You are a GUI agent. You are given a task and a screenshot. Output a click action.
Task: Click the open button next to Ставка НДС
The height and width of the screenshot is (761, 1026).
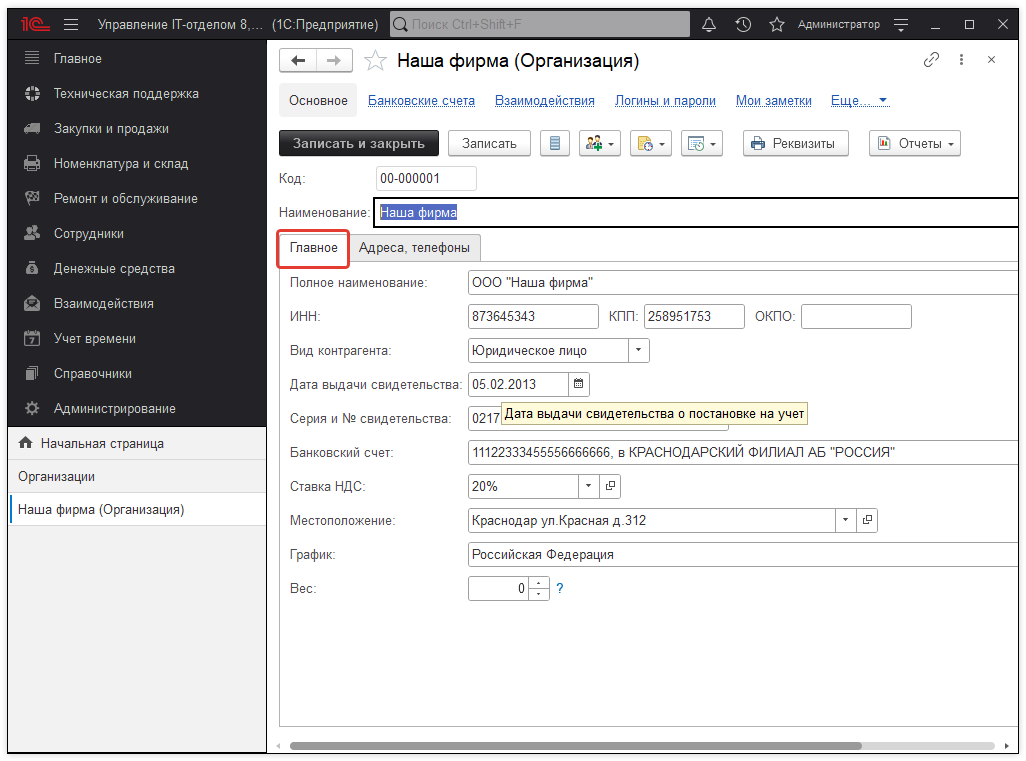[x=611, y=486]
